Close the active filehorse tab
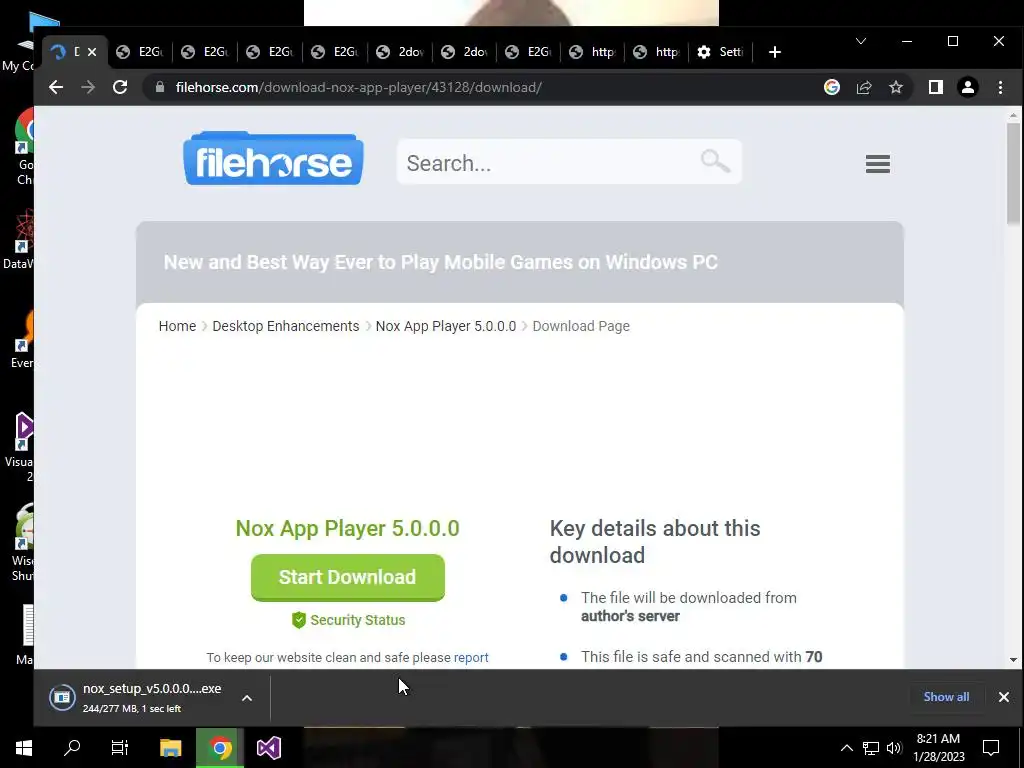This screenshot has height=768, width=1024. pos(92,52)
